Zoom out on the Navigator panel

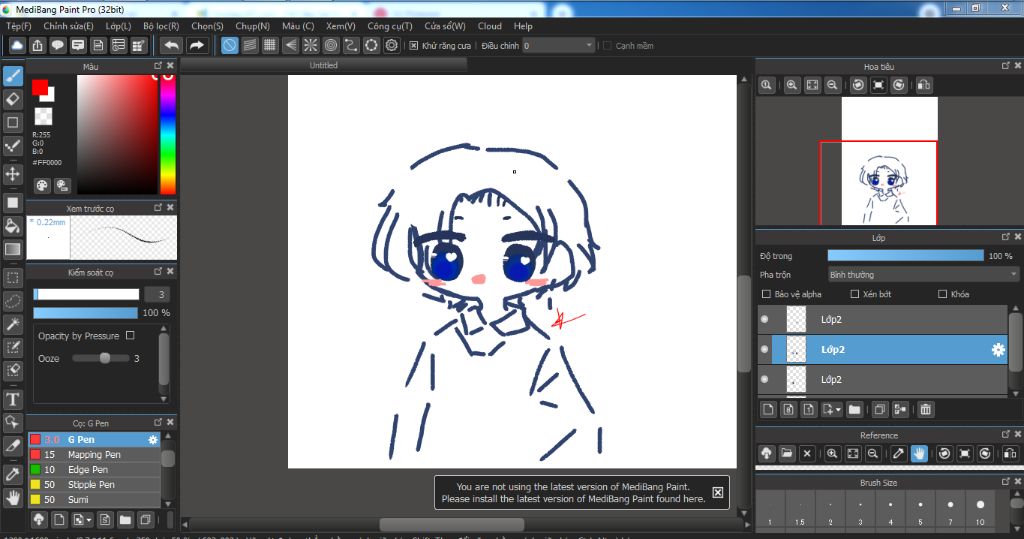pyautogui.click(x=832, y=85)
